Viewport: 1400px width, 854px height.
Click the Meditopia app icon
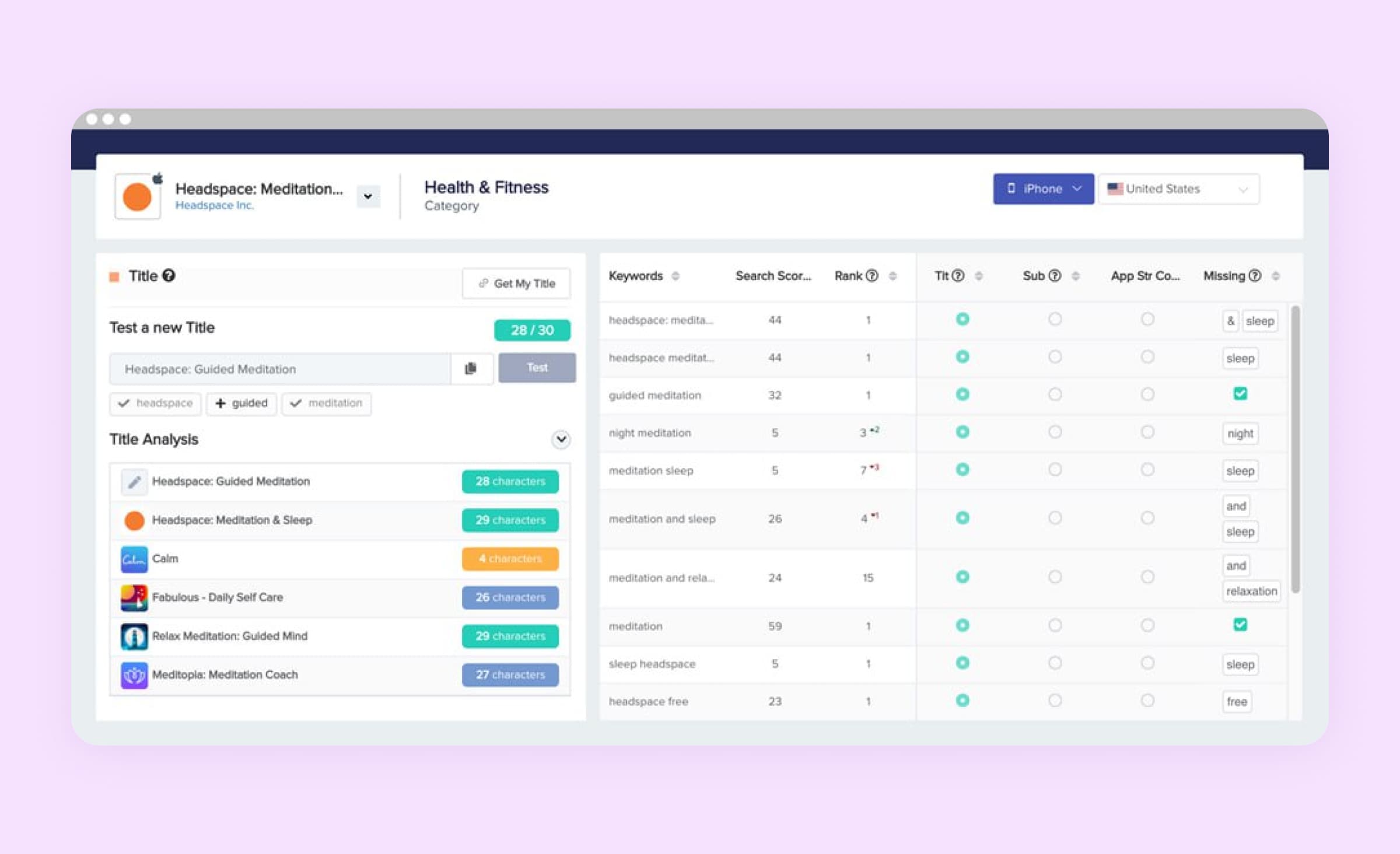click(x=134, y=675)
